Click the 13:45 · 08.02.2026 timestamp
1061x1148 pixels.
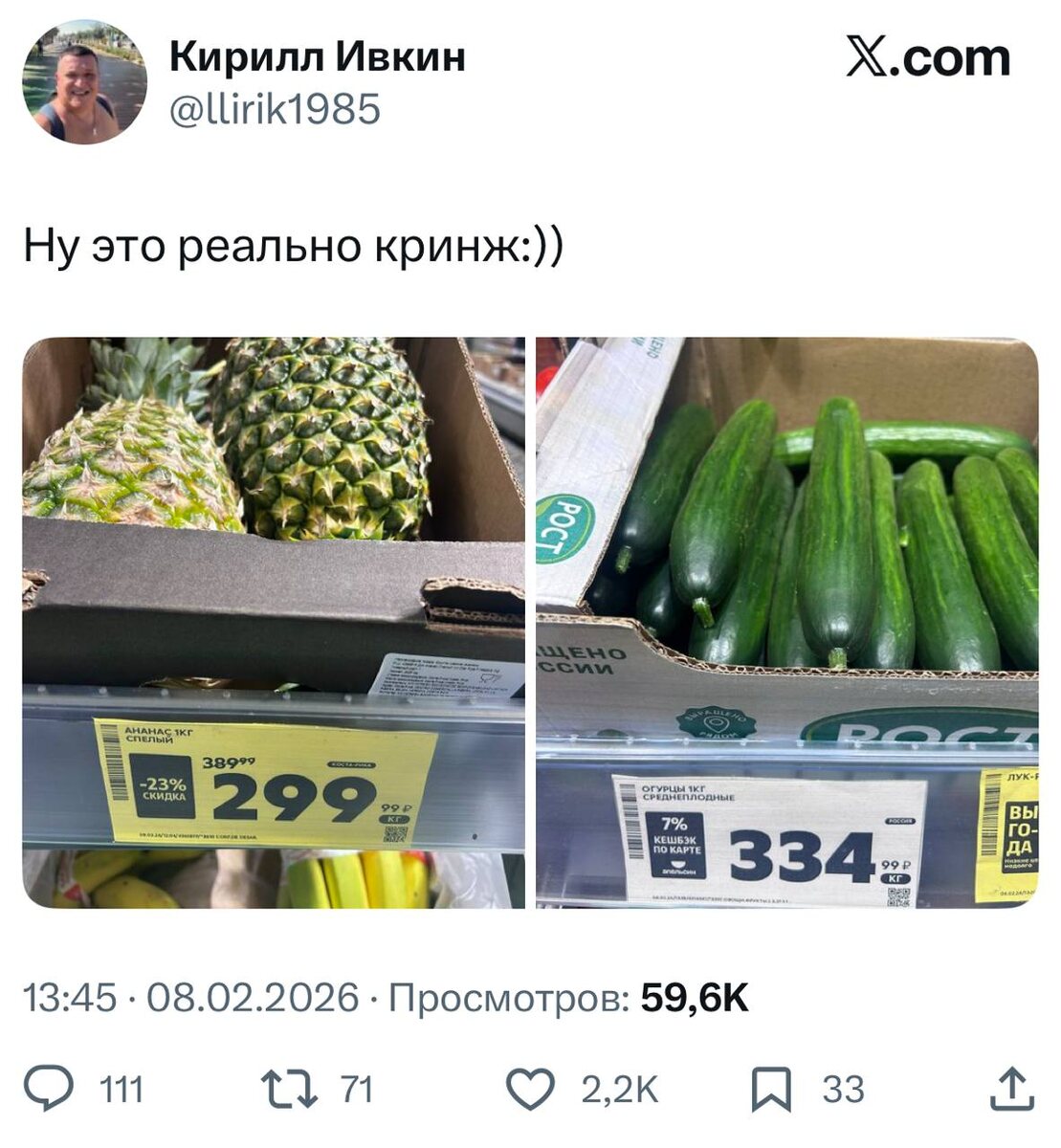(190, 999)
